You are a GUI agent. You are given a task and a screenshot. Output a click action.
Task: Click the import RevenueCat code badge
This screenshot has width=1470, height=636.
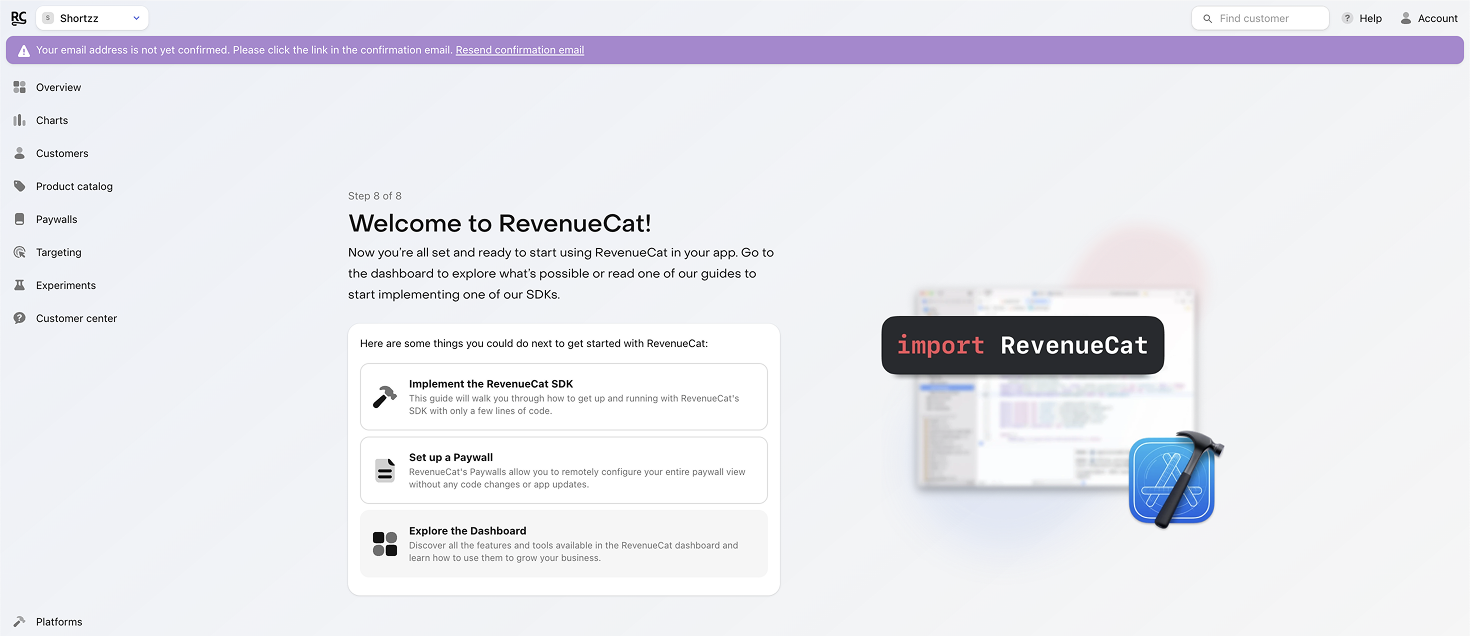pyautogui.click(x=1023, y=345)
